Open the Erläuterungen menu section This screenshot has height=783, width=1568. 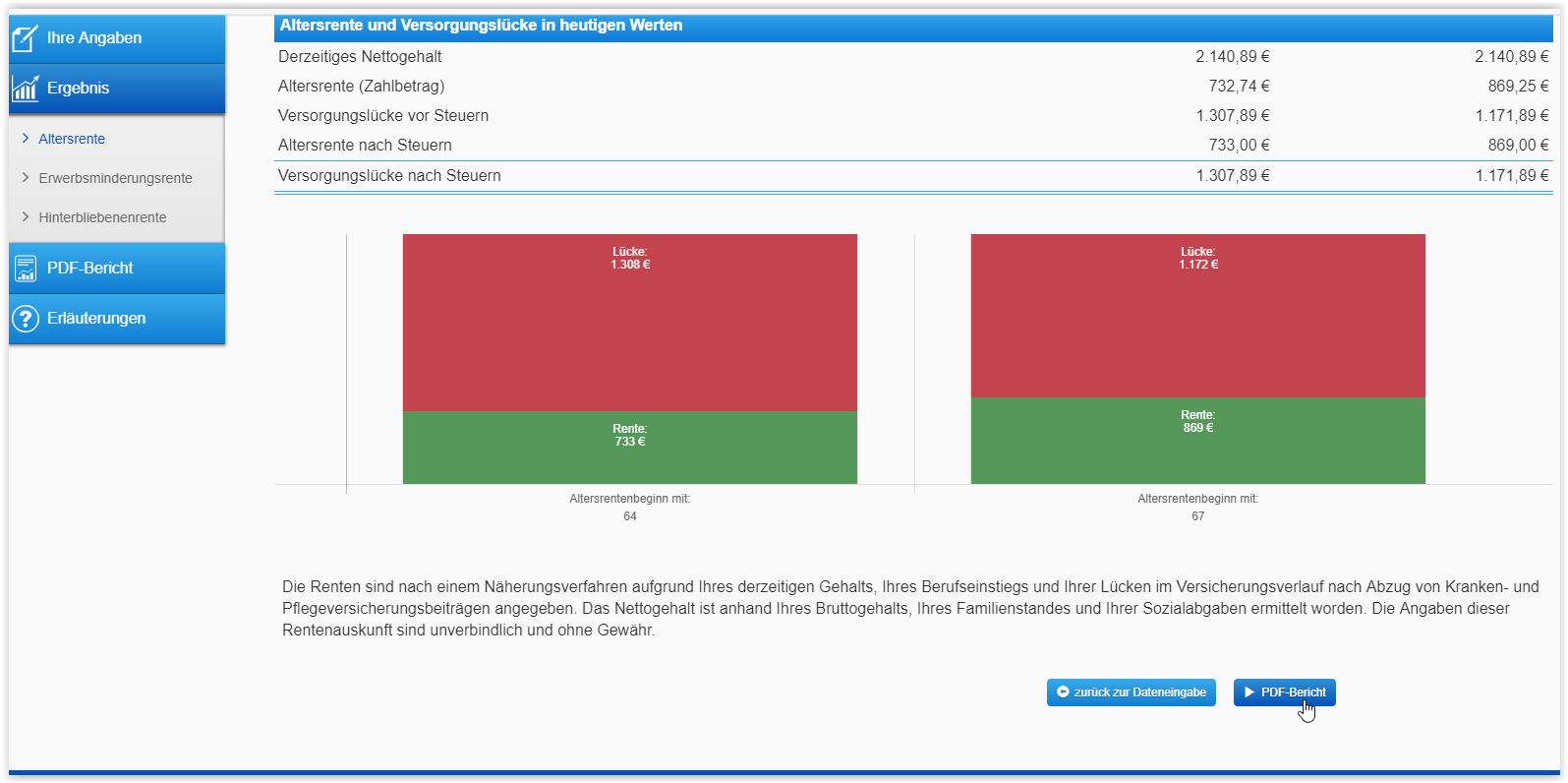pos(96,319)
